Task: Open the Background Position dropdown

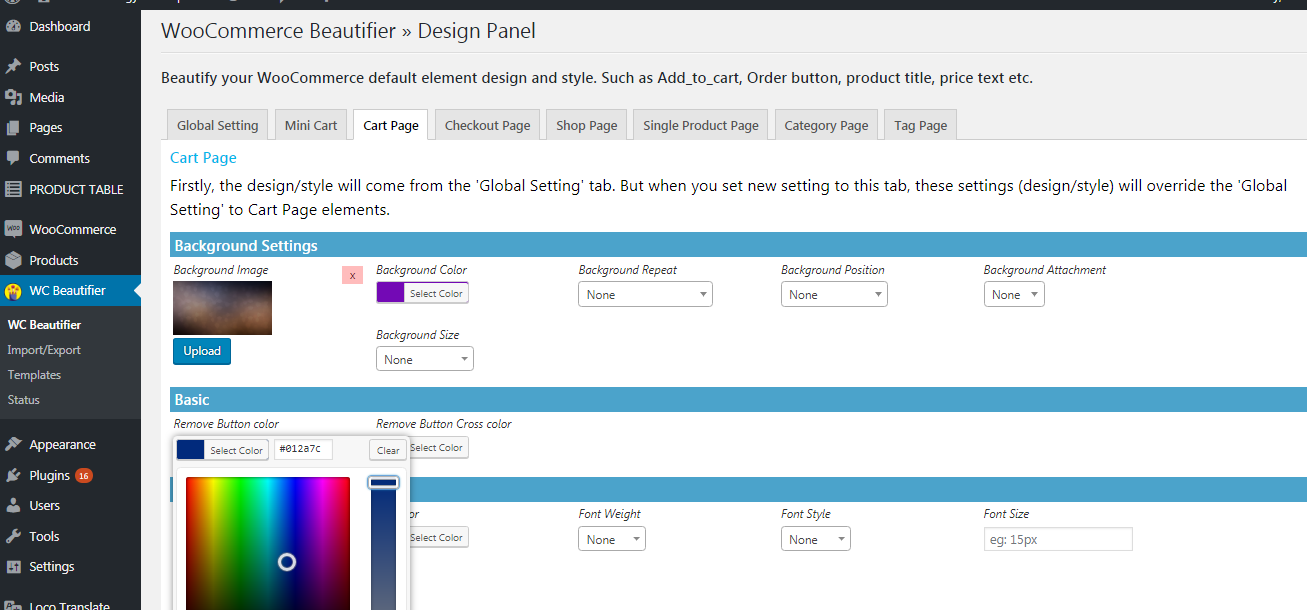Action: pos(834,294)
